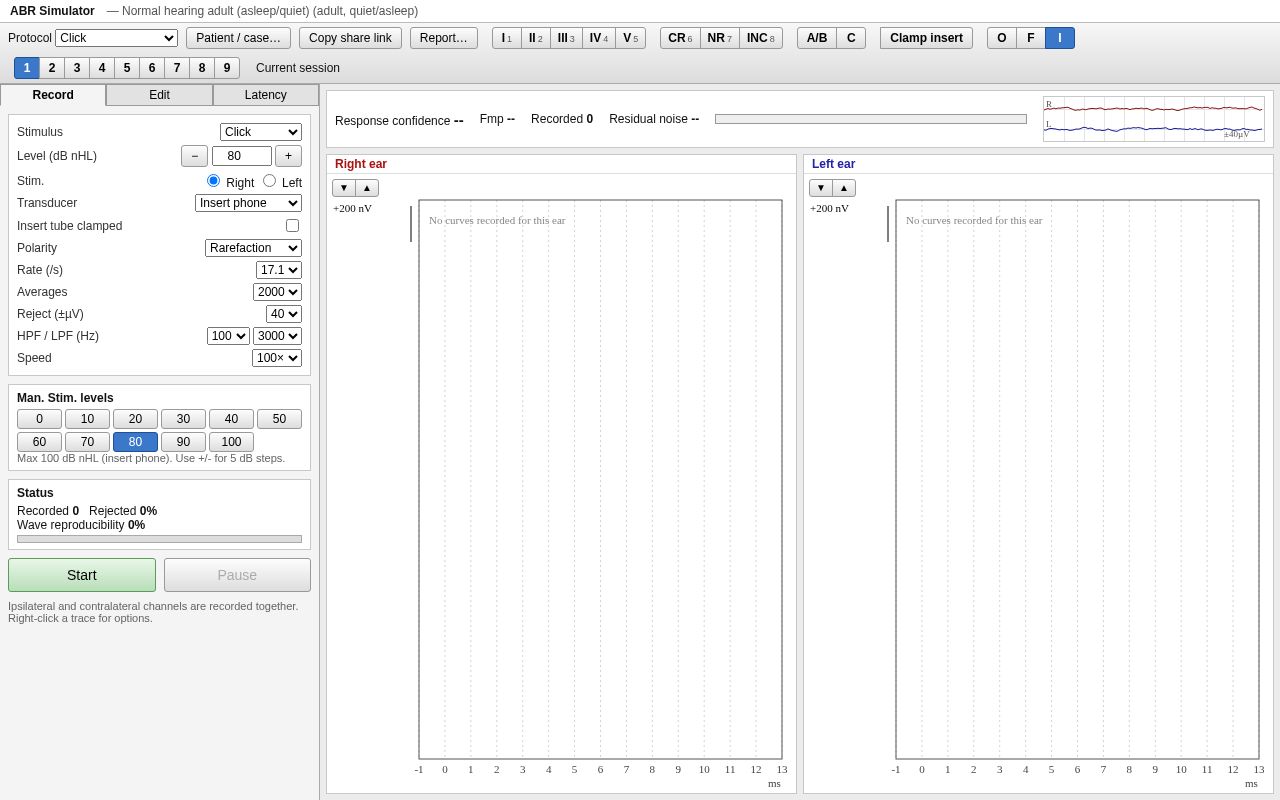This screenshot has height=800, width=1280.
Task: Mark wave V peak label
Action: click(x=631, y=38)
